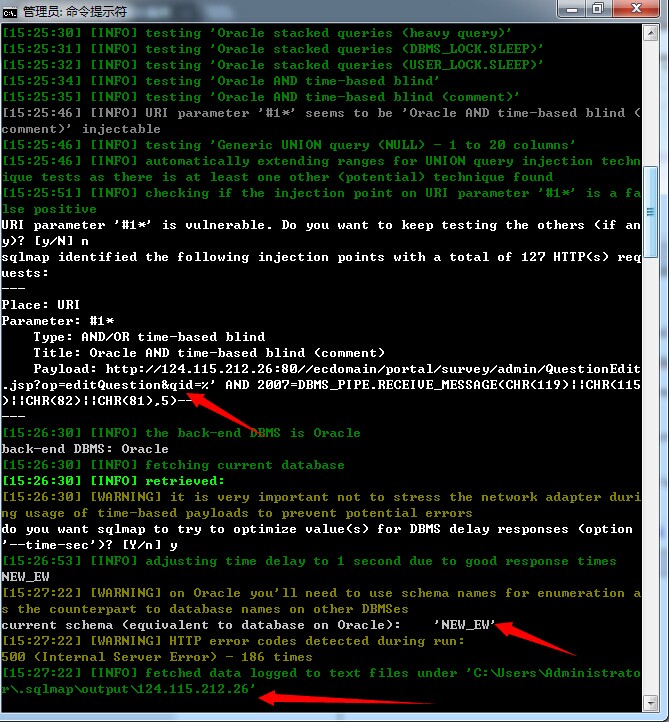Open the cmd system menu icon

[10, 12]
